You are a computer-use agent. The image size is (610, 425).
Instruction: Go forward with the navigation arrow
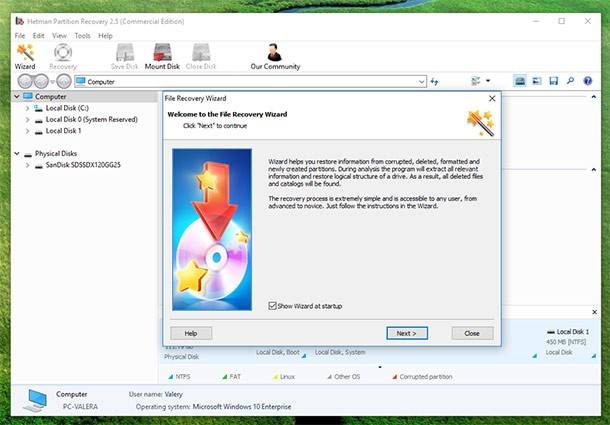coord(41,81)
